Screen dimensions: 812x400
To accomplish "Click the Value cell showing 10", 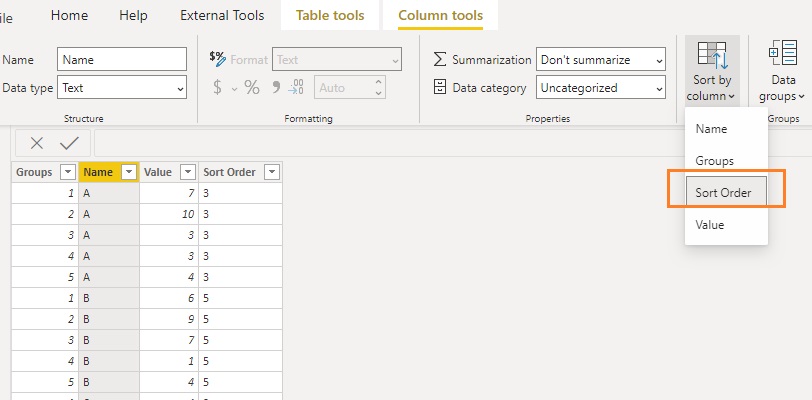I will 169,214.
